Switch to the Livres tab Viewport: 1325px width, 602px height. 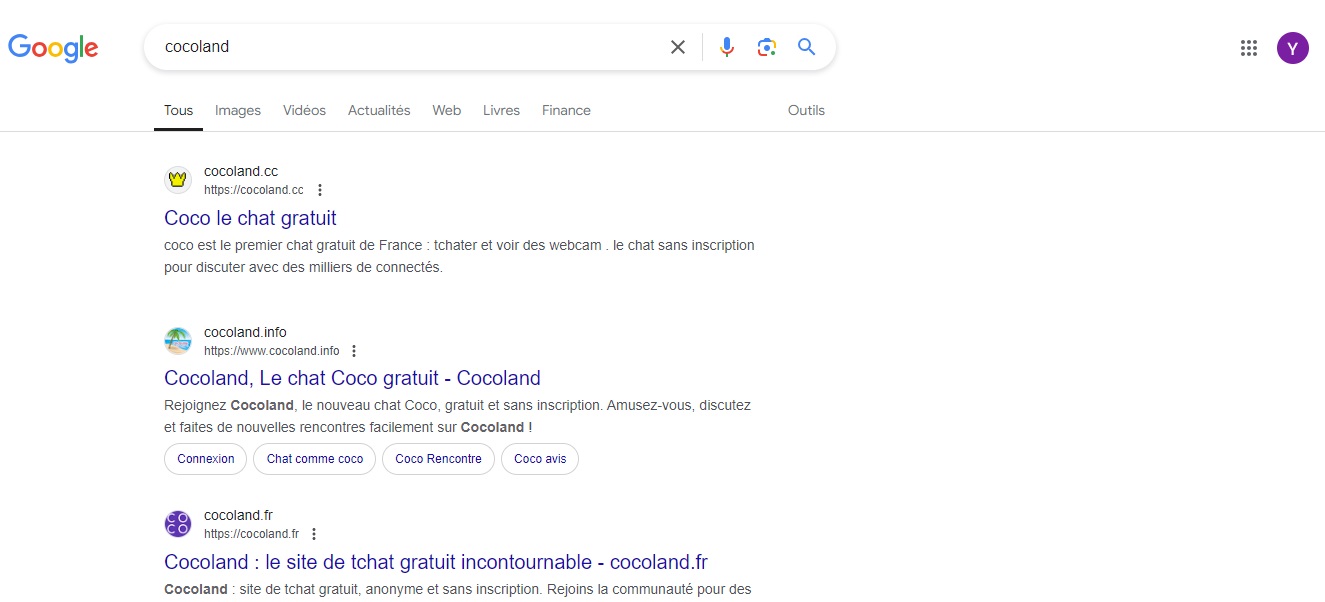point(501,110)
